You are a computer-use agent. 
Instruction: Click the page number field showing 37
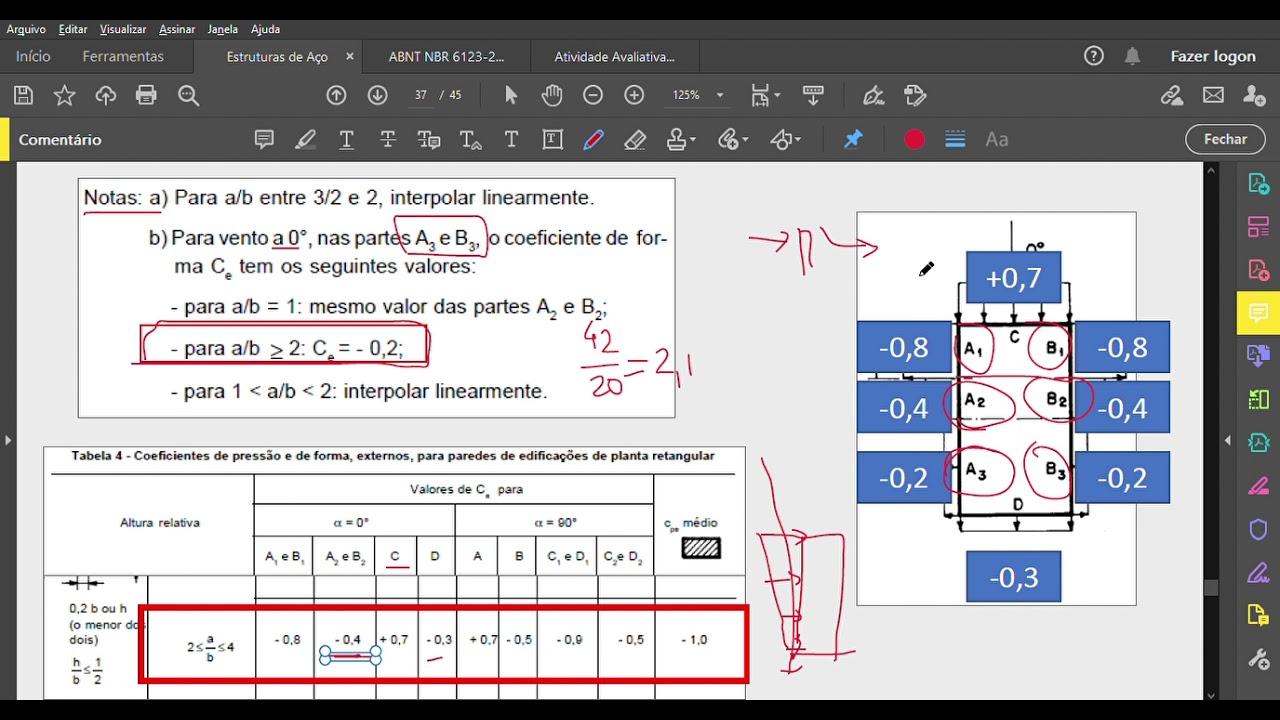click(x=421, y=95)
